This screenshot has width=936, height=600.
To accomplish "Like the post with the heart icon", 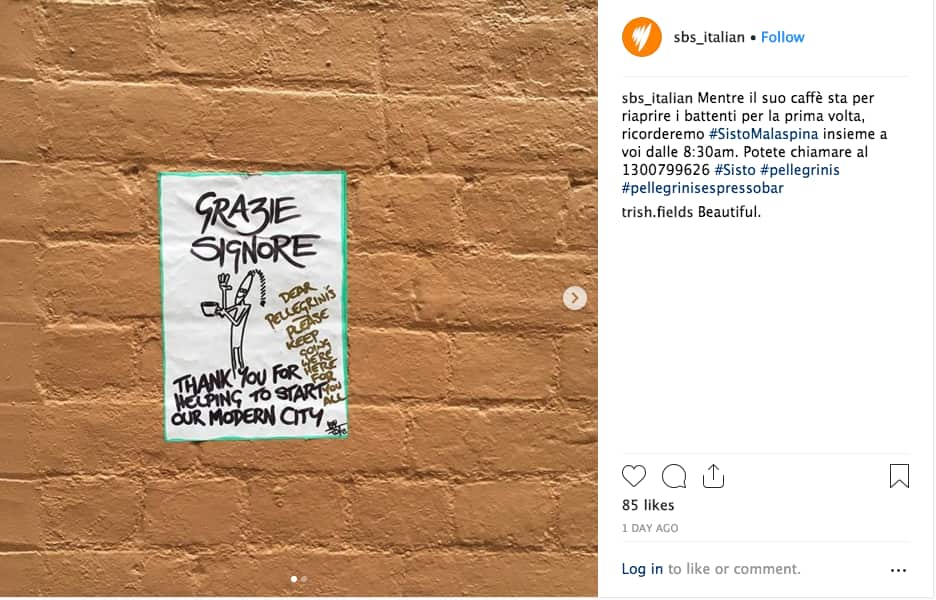I will 633,476.
